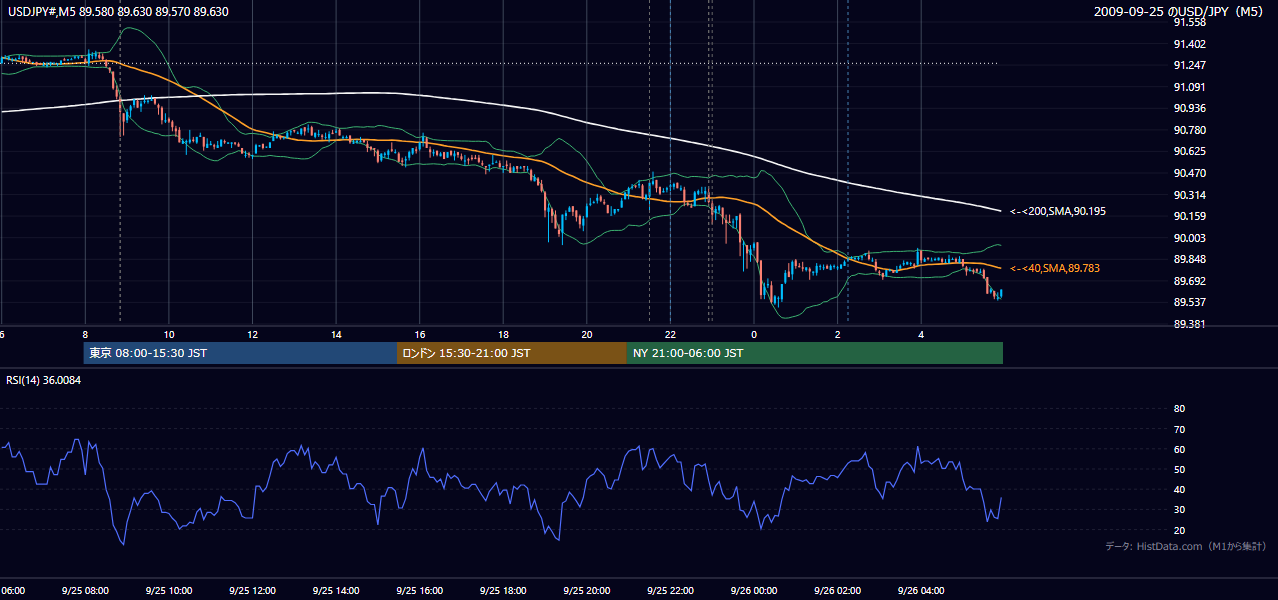Click the RSI(14) 36.0084 indicator label
The image size is (1278, 600).
pos(44,380)
